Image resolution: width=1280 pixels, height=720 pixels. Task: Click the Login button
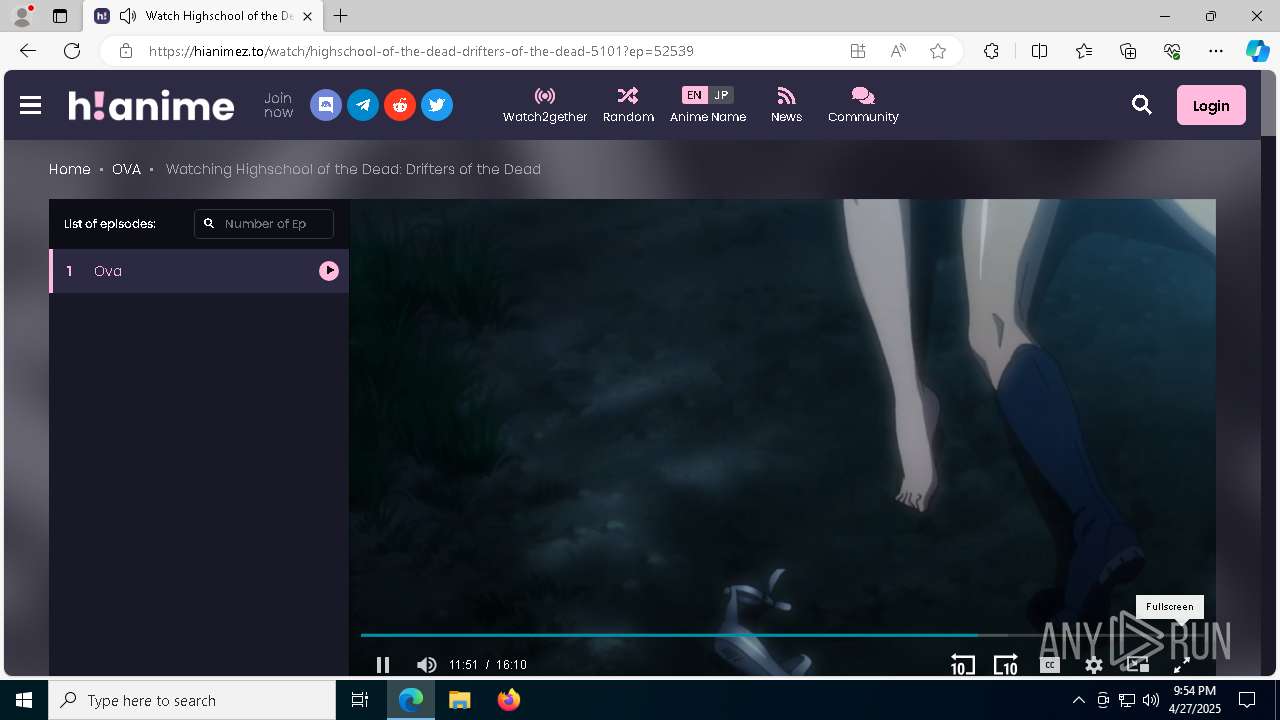click(x=1211, y=105)
